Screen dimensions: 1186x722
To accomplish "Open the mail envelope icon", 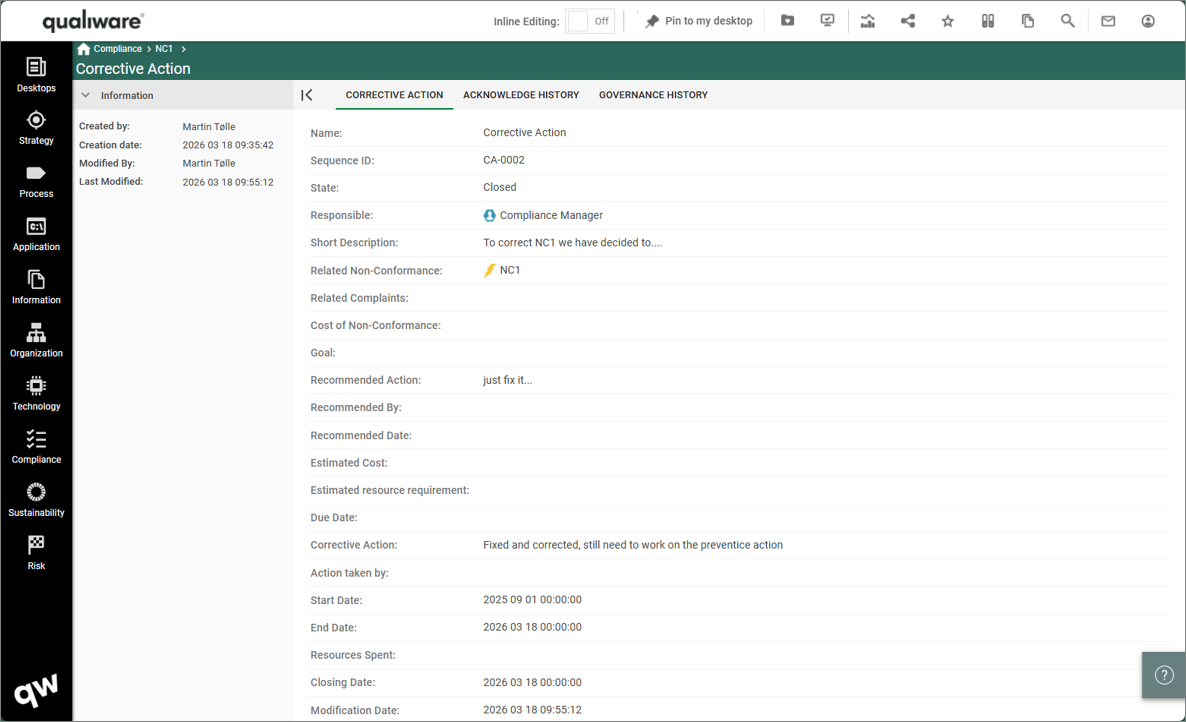I will 1108,21.
